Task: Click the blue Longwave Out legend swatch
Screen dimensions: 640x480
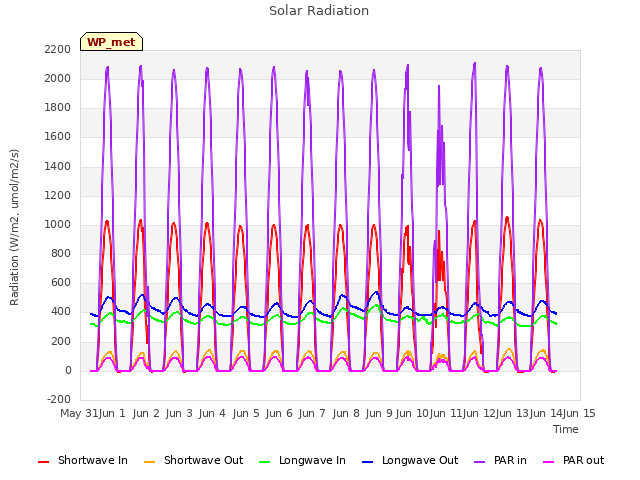Action: (367, 462)
